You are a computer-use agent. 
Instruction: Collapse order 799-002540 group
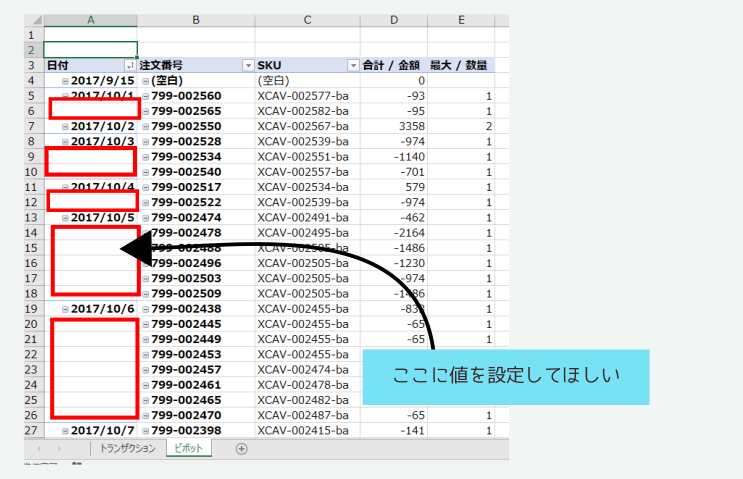coord(146,172)
